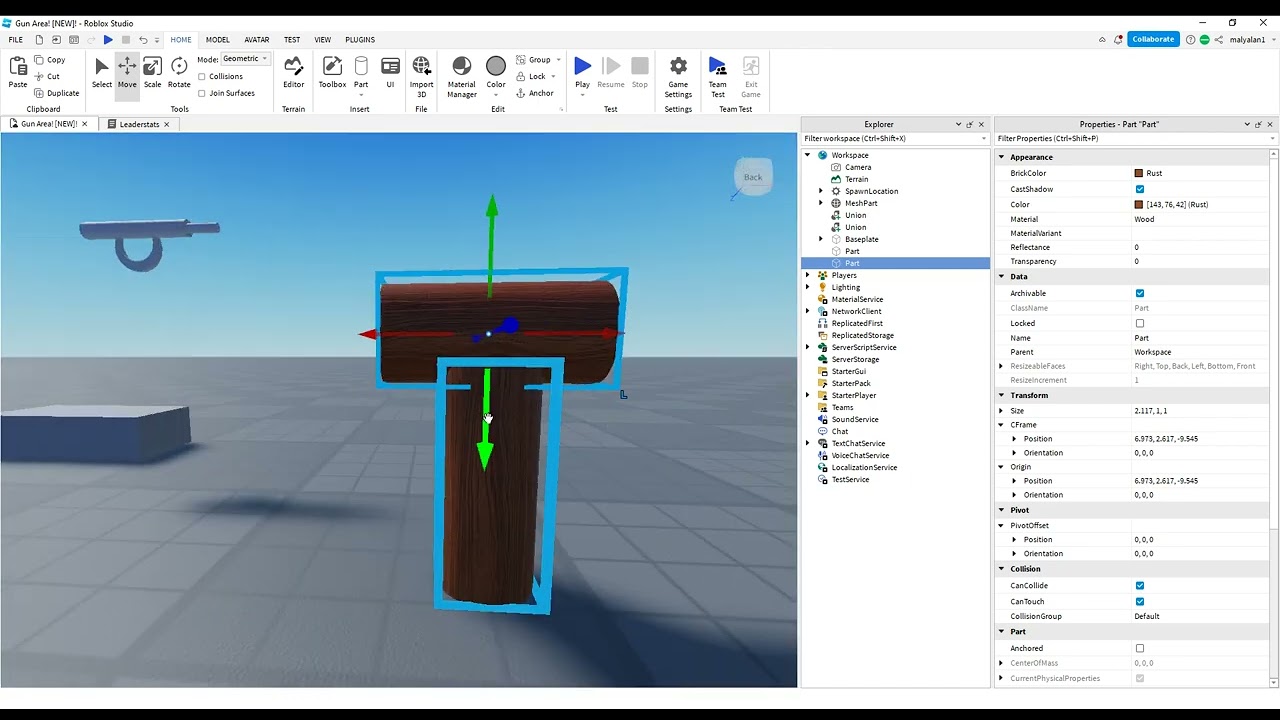Open the Leaderstats script tab
This screenshot has height=720, width=1280.
point(139,124)
